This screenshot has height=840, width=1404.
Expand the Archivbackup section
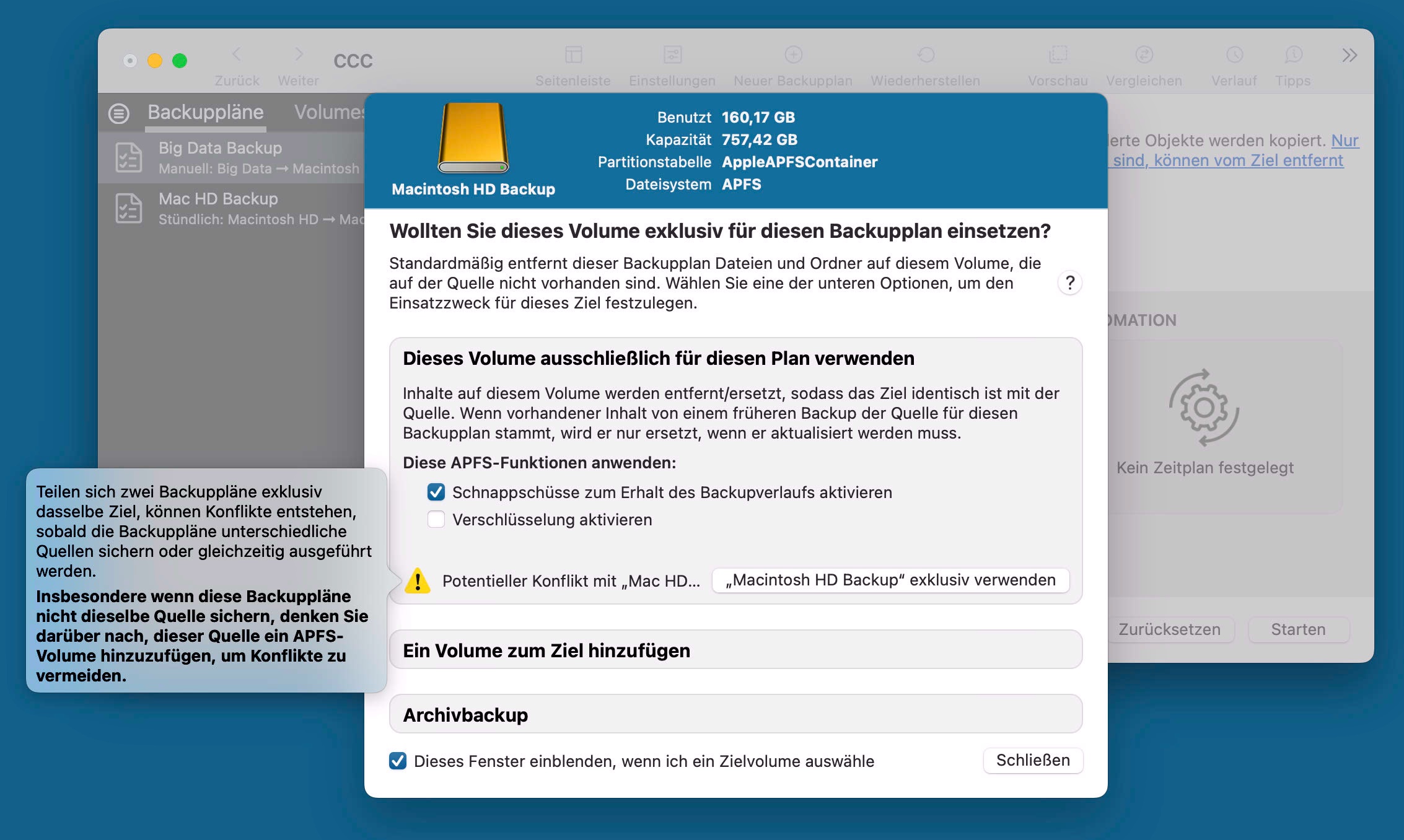click(x=735, y=714)
